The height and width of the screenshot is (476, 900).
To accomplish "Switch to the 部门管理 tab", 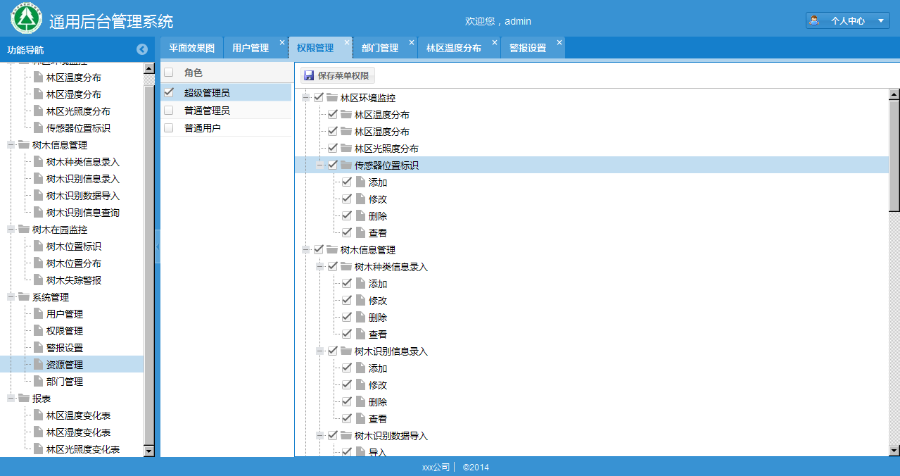I will 380,48.
